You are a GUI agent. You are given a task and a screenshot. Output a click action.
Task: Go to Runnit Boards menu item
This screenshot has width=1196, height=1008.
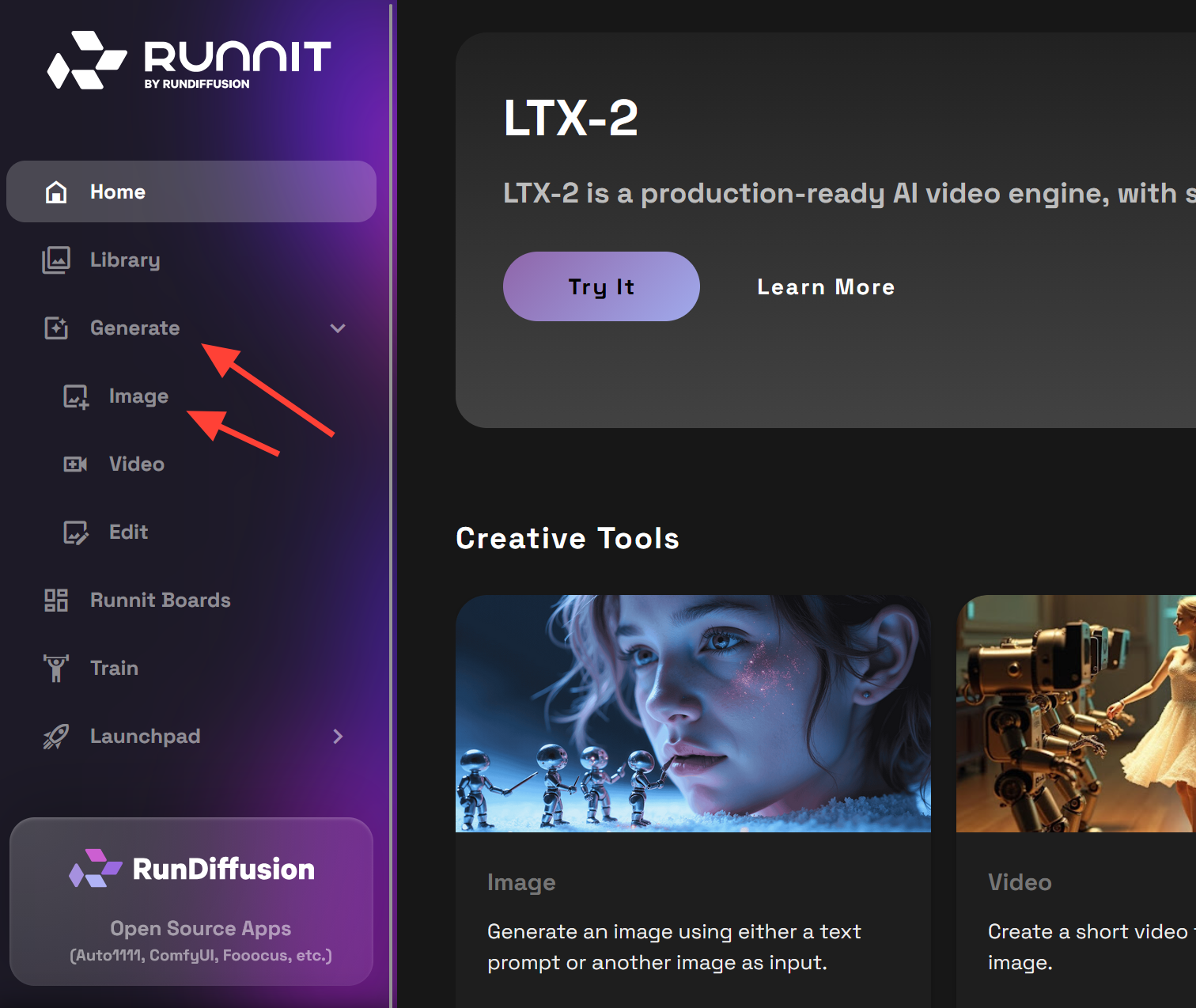(x=161, y=601)
